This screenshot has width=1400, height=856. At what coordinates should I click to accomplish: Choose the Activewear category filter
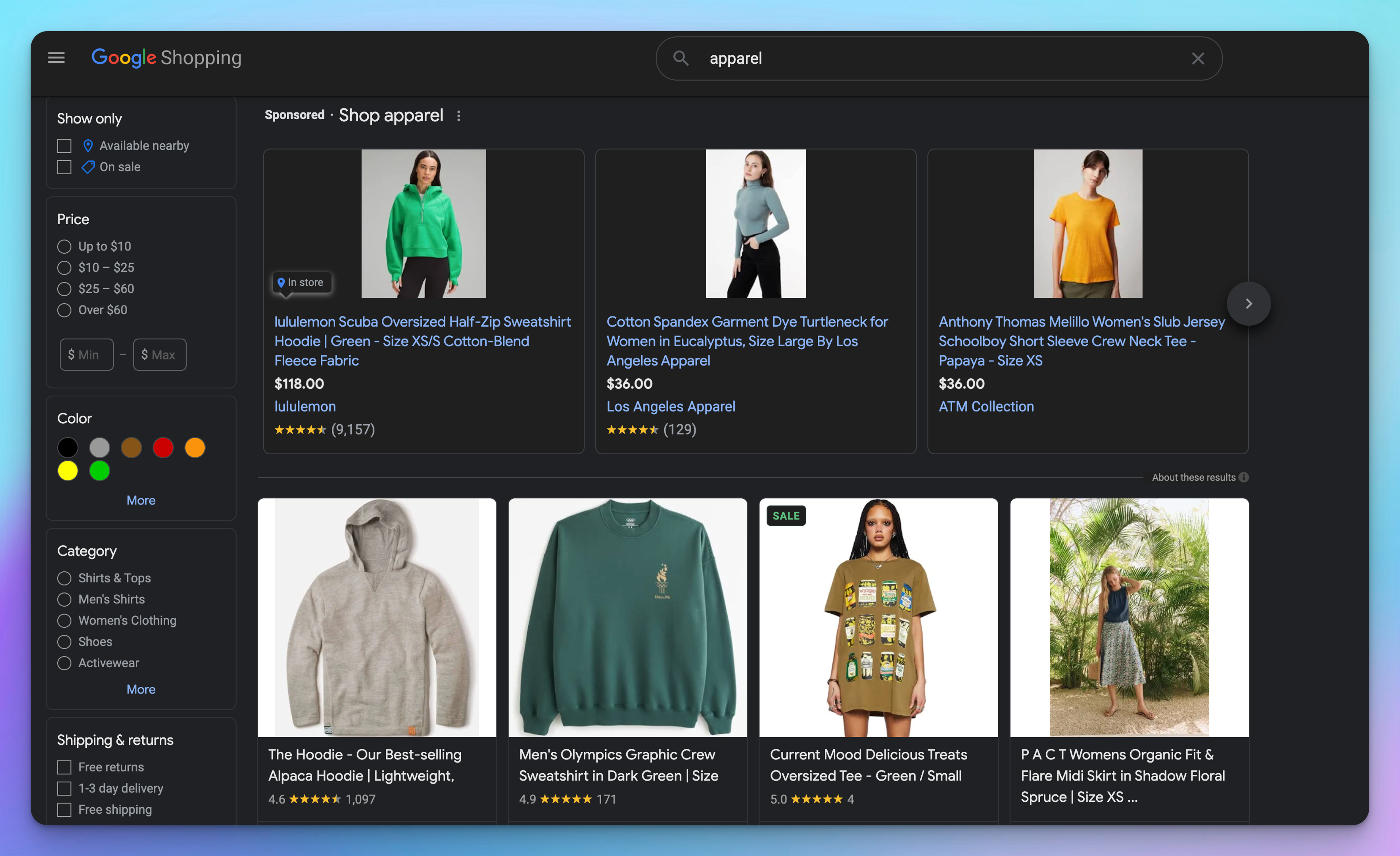64,663
